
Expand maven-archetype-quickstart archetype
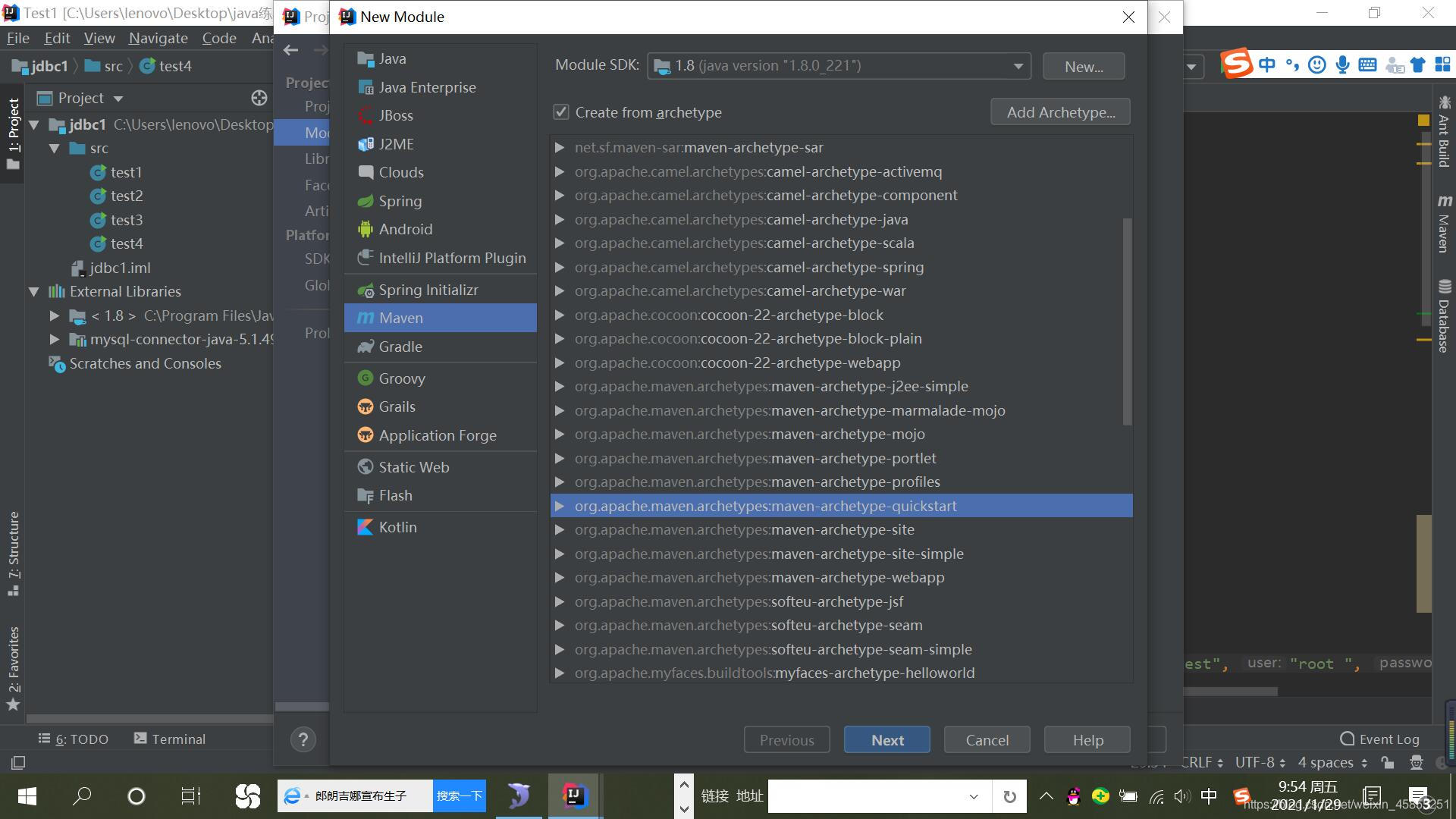coord(560,506)
